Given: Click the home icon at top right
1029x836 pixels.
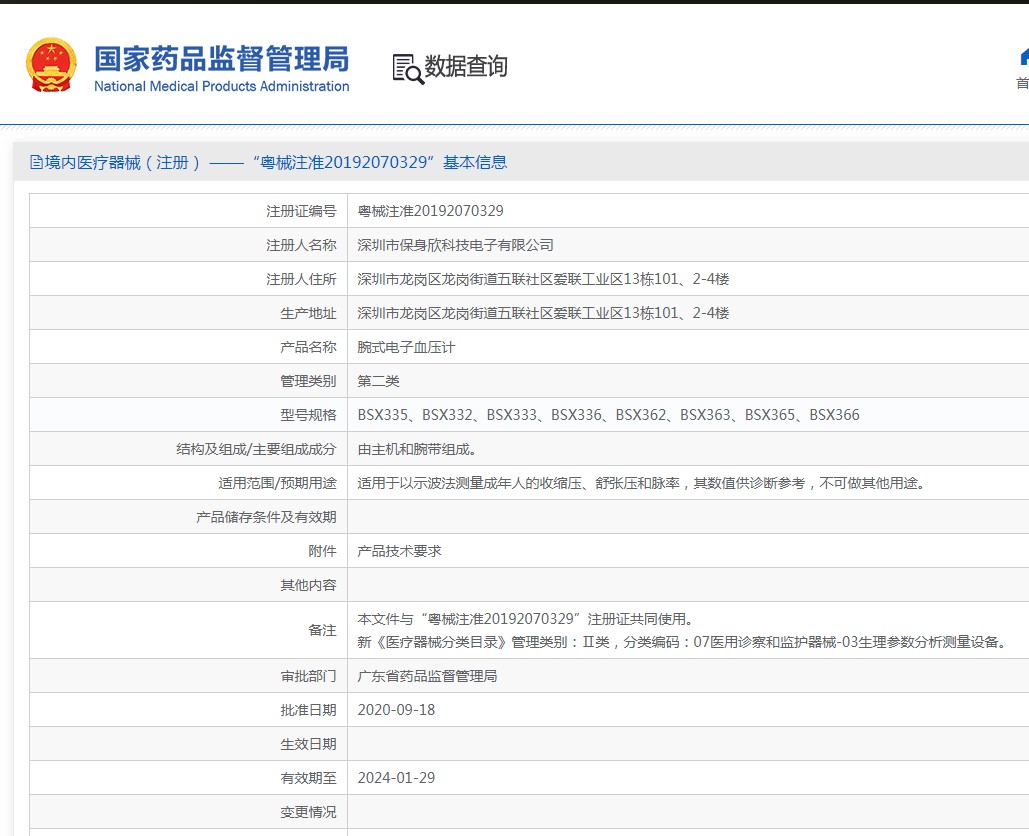Looking at the screenshot, I should pos(1024,57).
